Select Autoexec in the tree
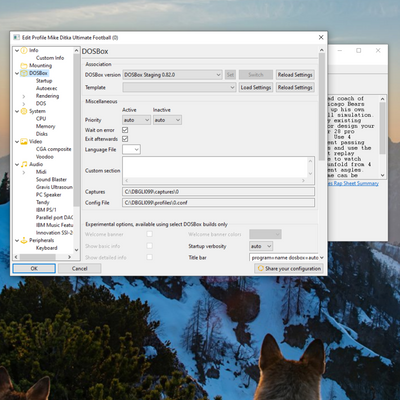400x400 pixels. [x=46, y=88]
